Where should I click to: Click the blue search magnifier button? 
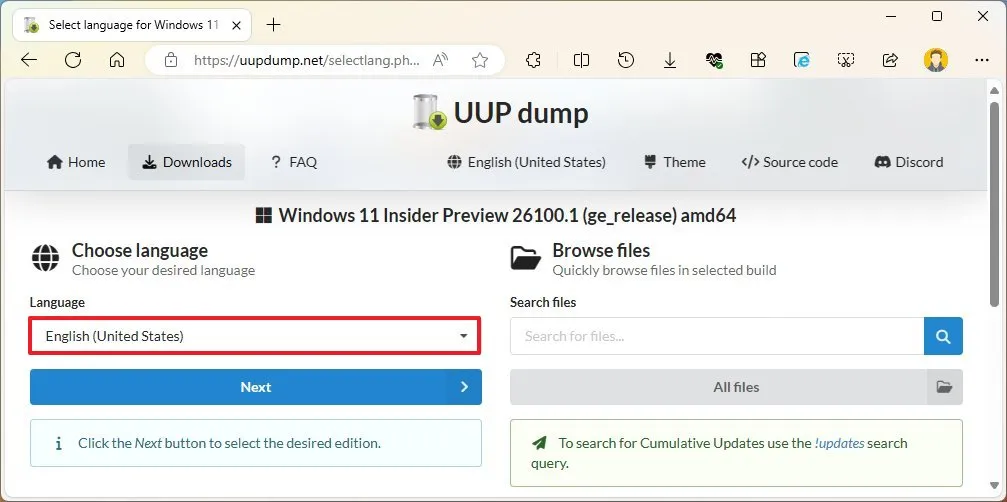(x=943, y=336)
